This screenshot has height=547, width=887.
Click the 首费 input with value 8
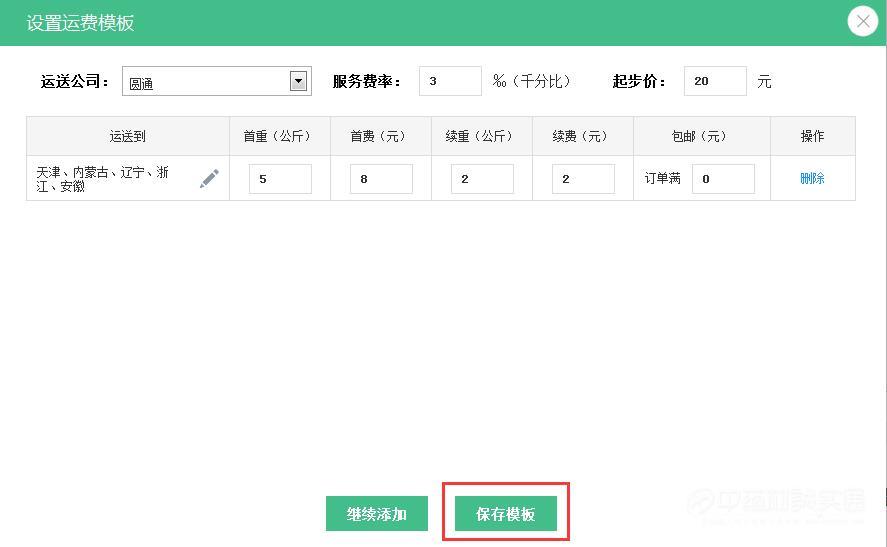(381, 179)
